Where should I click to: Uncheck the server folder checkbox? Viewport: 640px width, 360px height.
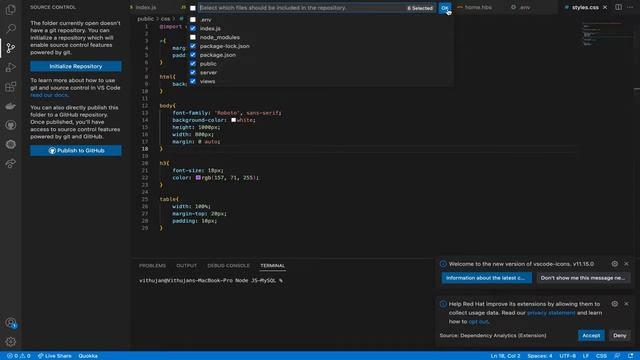click(193, 72)
